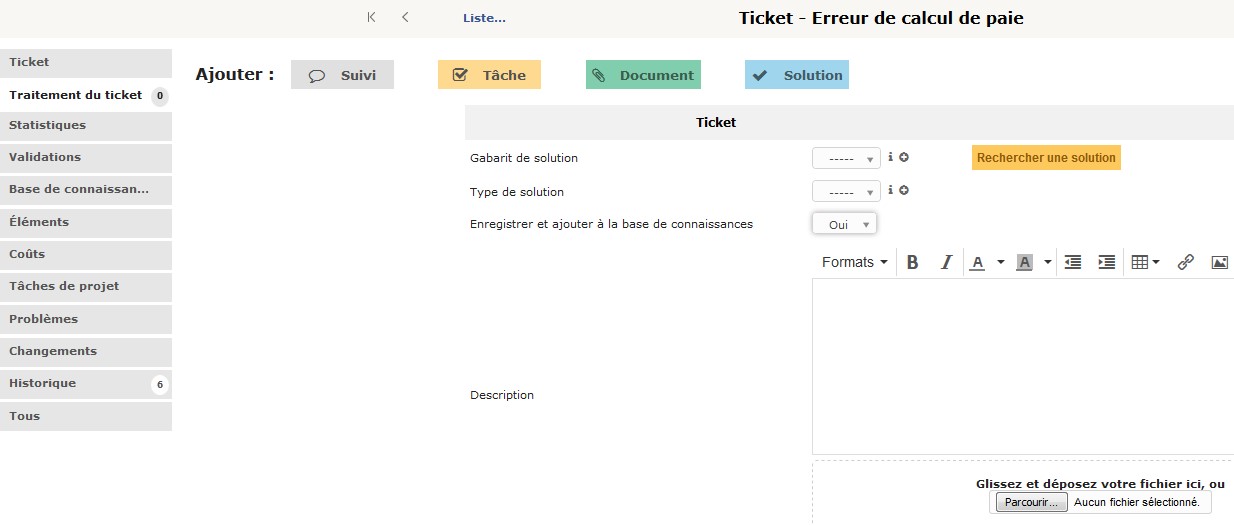Open the table insert menu

pyautogui.click(x=1145, y=262)
